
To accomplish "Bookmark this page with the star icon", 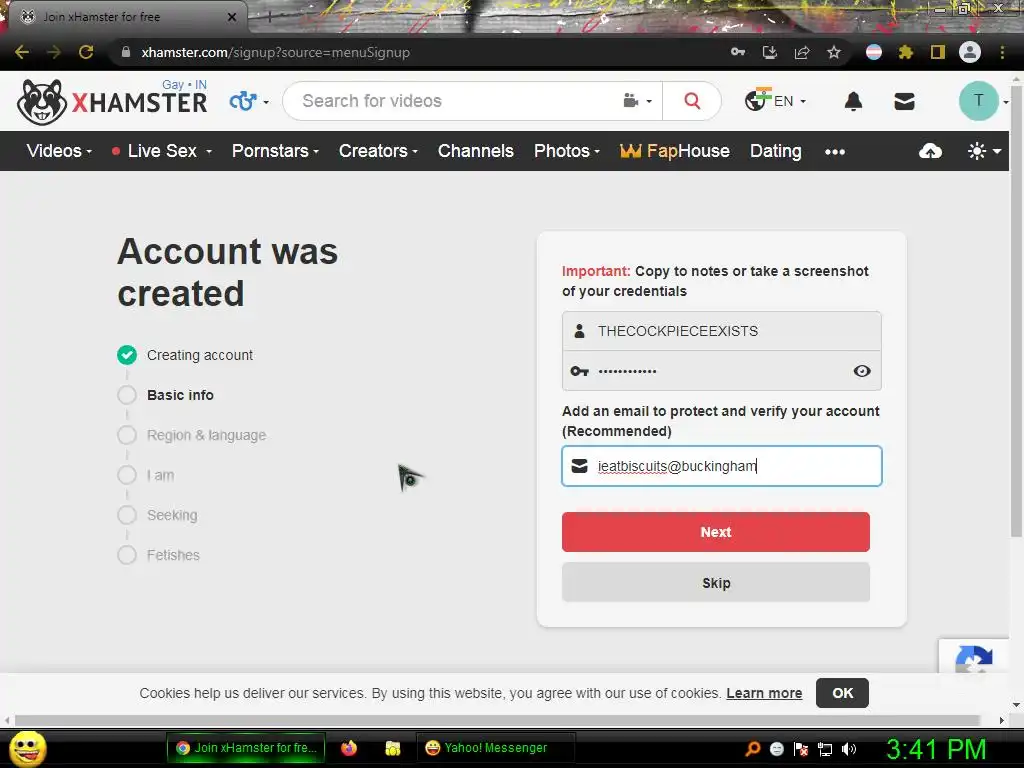I will click(x=834, y=52).
